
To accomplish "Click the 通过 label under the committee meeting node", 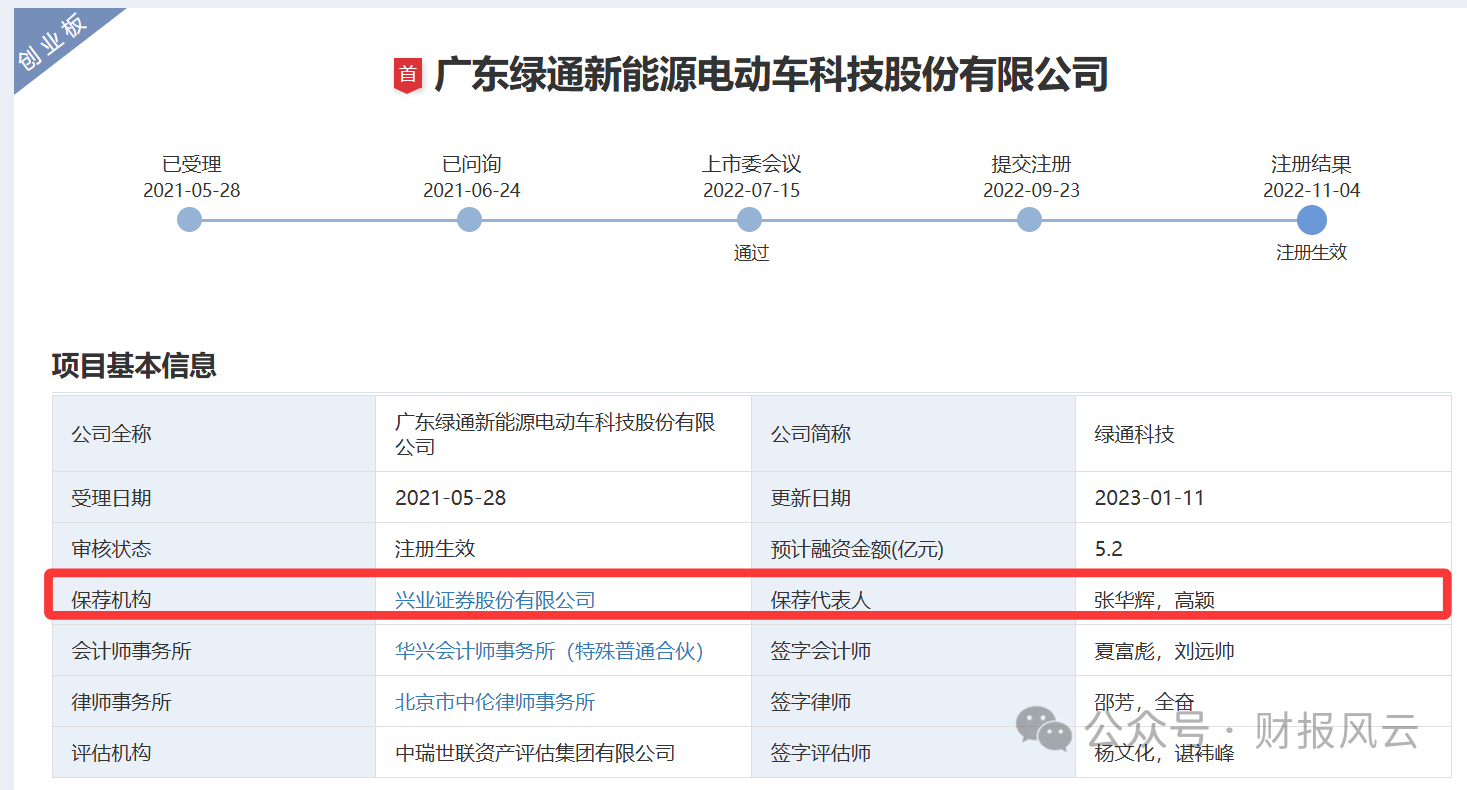I will (x=751, y=253).
